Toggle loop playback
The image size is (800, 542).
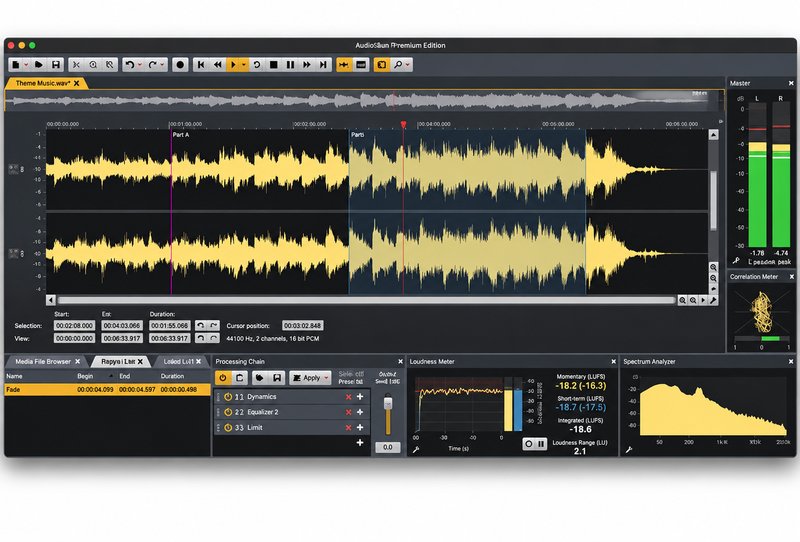coord(257,65)
